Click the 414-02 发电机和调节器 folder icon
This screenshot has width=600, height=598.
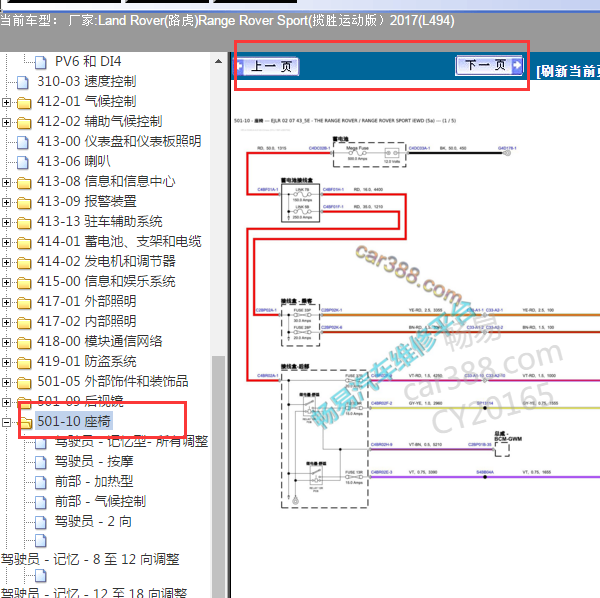[x=24, y=263]
